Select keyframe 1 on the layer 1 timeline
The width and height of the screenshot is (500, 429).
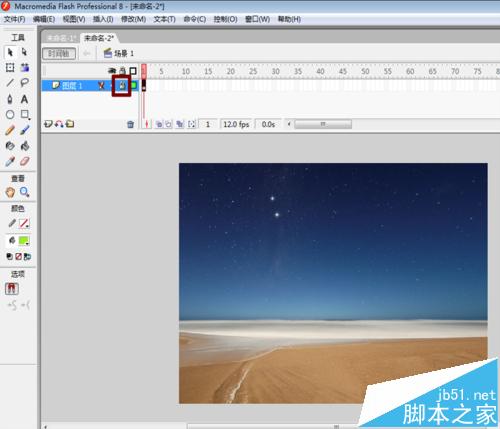(x=144, y=86)
